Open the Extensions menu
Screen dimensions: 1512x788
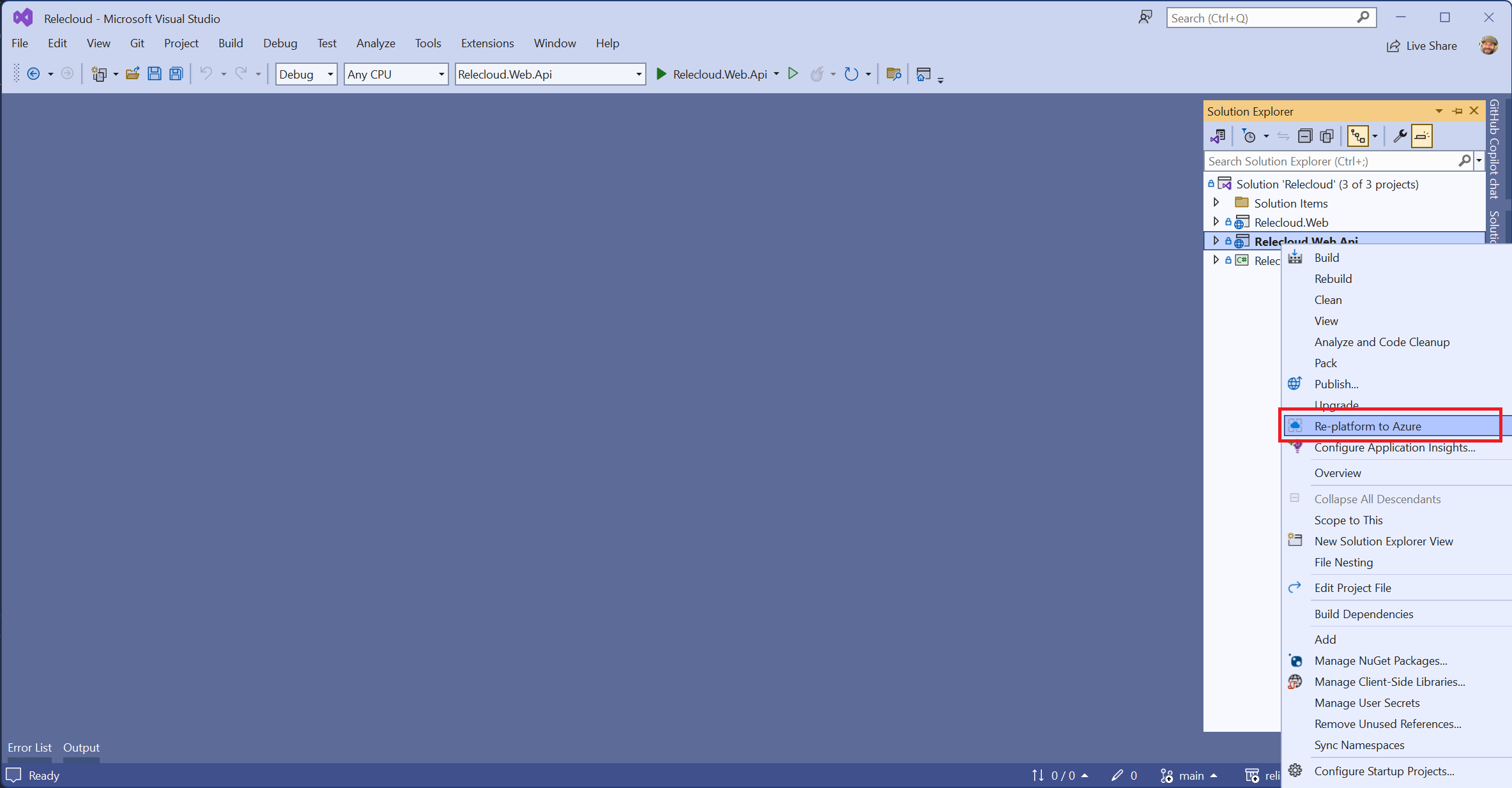coord(487,43)
